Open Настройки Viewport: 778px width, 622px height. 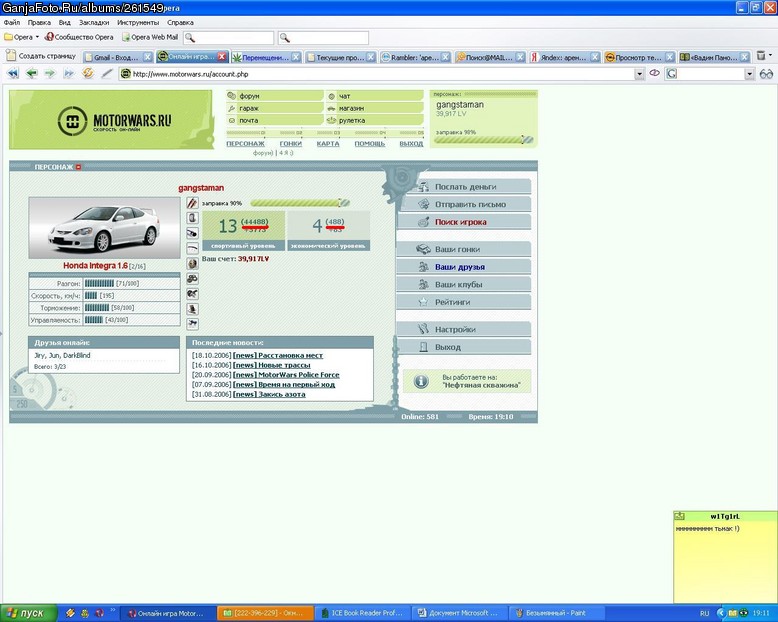click(x=464, y=329)
